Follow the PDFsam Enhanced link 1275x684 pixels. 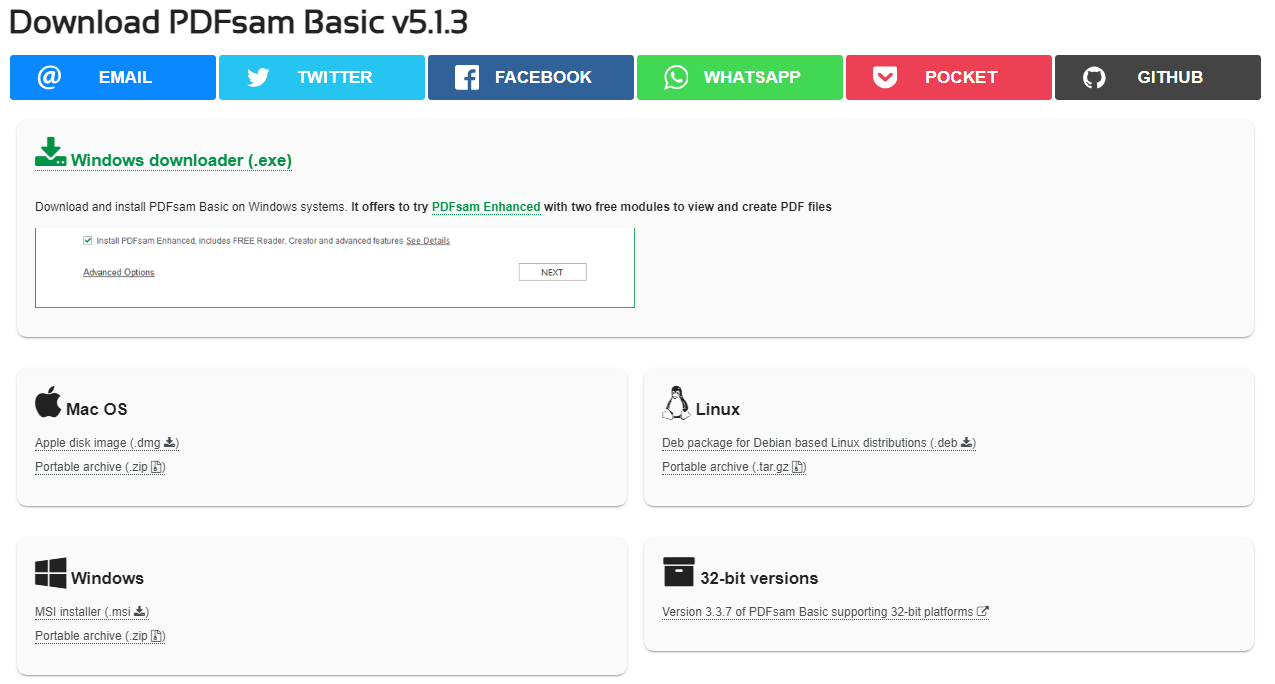pyautogui.click(x=486, y=207)
